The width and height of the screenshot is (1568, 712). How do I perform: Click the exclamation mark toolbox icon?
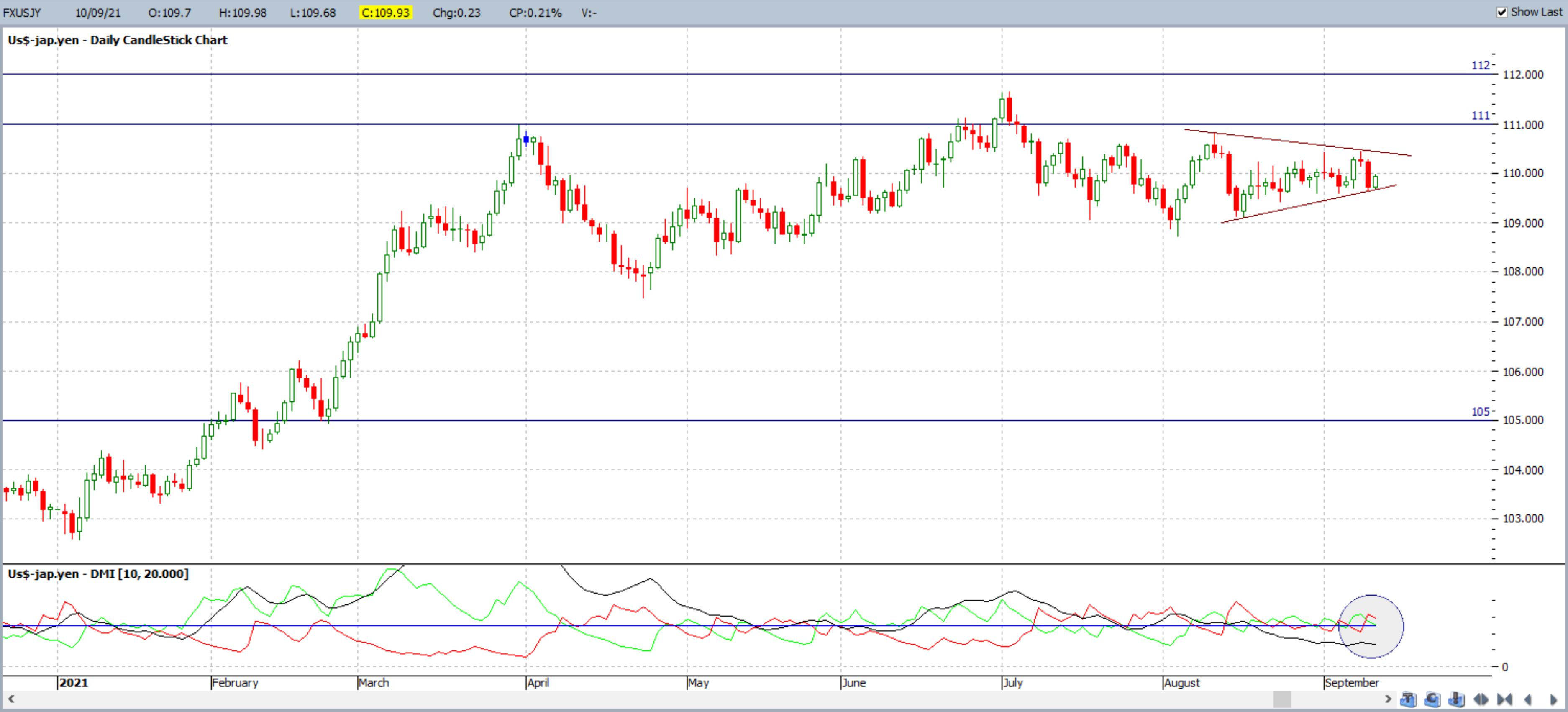pos(1456,699)
